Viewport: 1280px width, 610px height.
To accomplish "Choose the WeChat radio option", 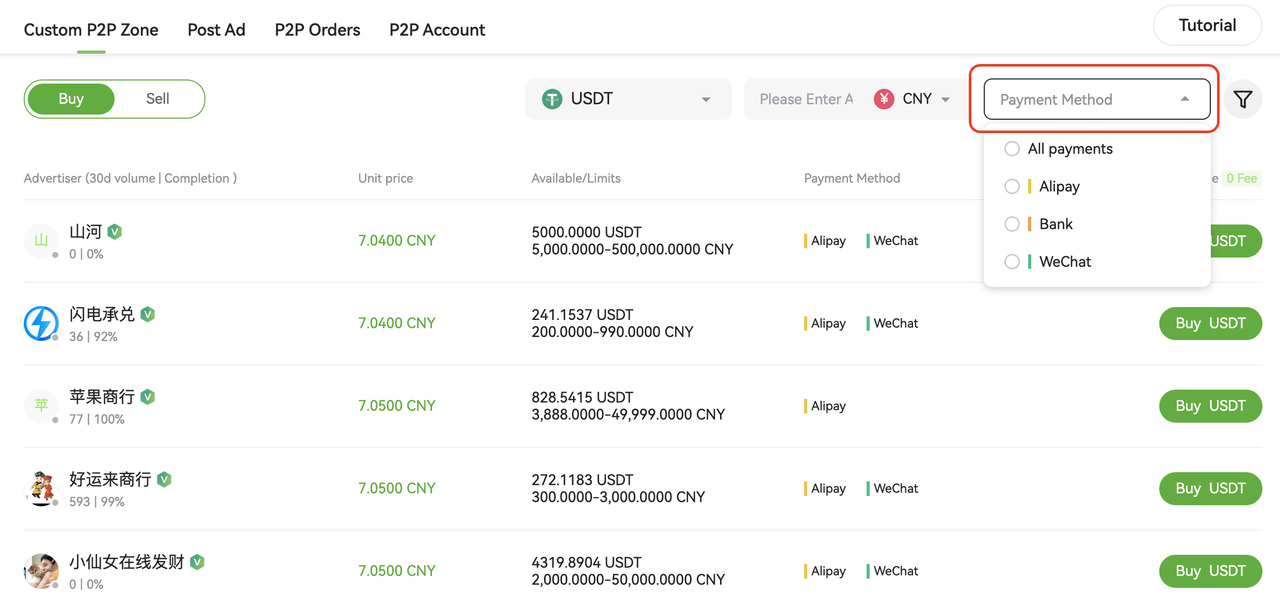I will click(x=1012, y=262).
